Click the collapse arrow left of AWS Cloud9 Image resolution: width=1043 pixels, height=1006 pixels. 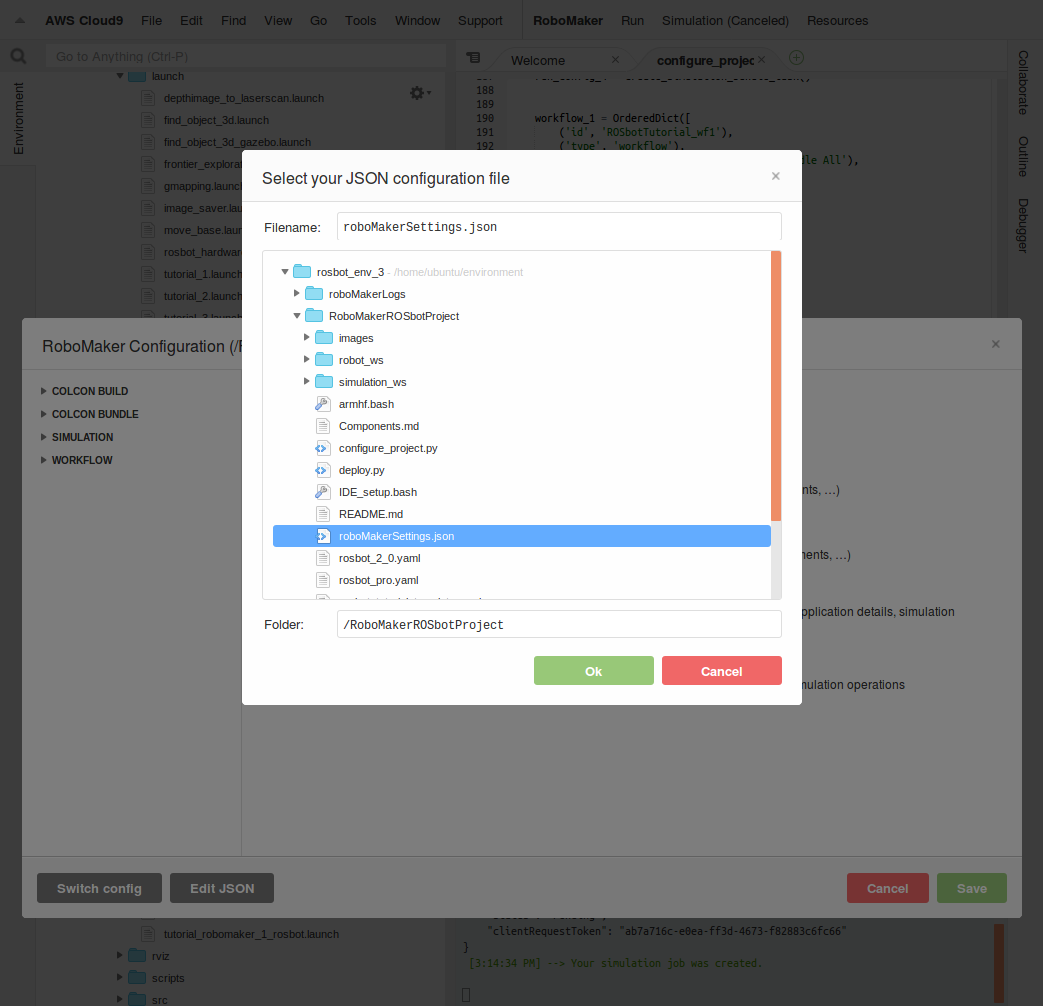20,21
